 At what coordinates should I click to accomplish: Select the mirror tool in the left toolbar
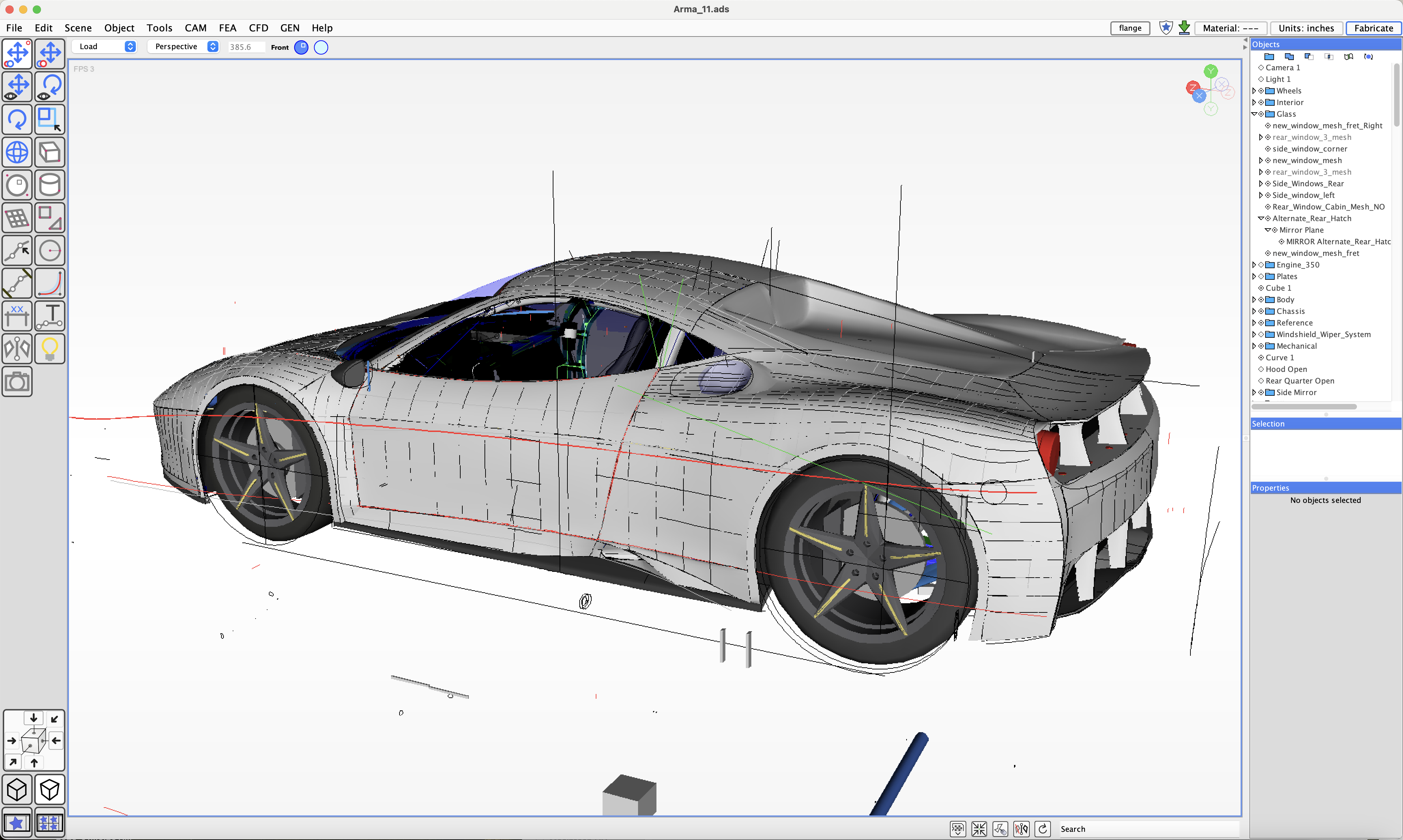point(17,349)
